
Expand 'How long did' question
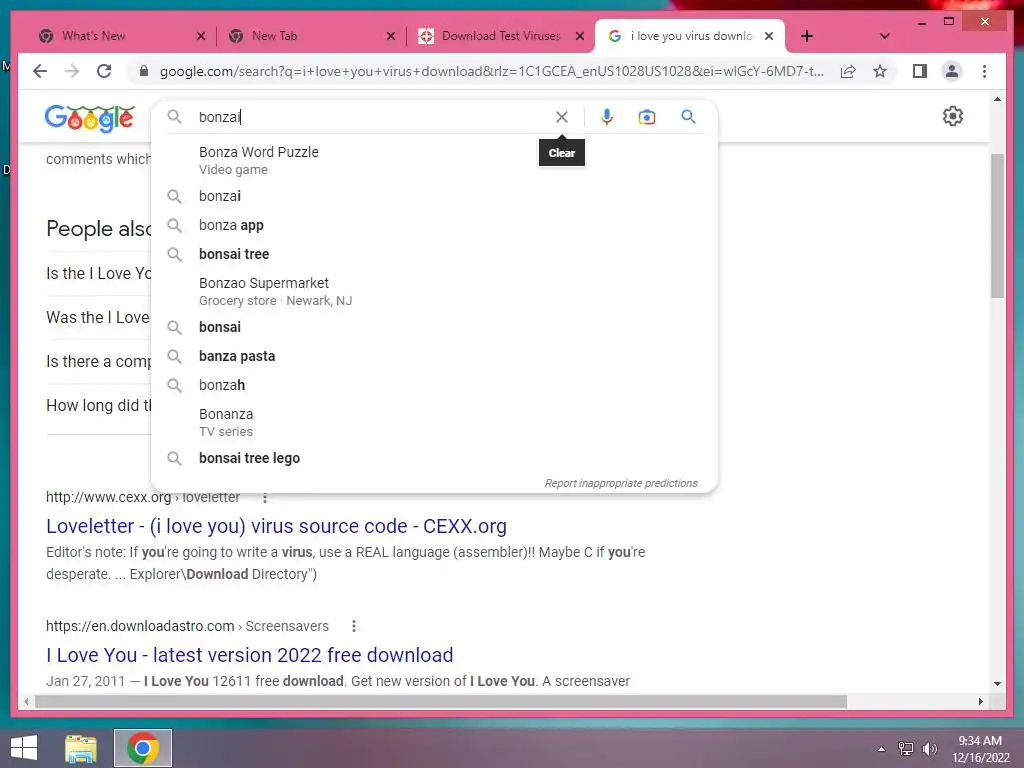click(99, 406)
